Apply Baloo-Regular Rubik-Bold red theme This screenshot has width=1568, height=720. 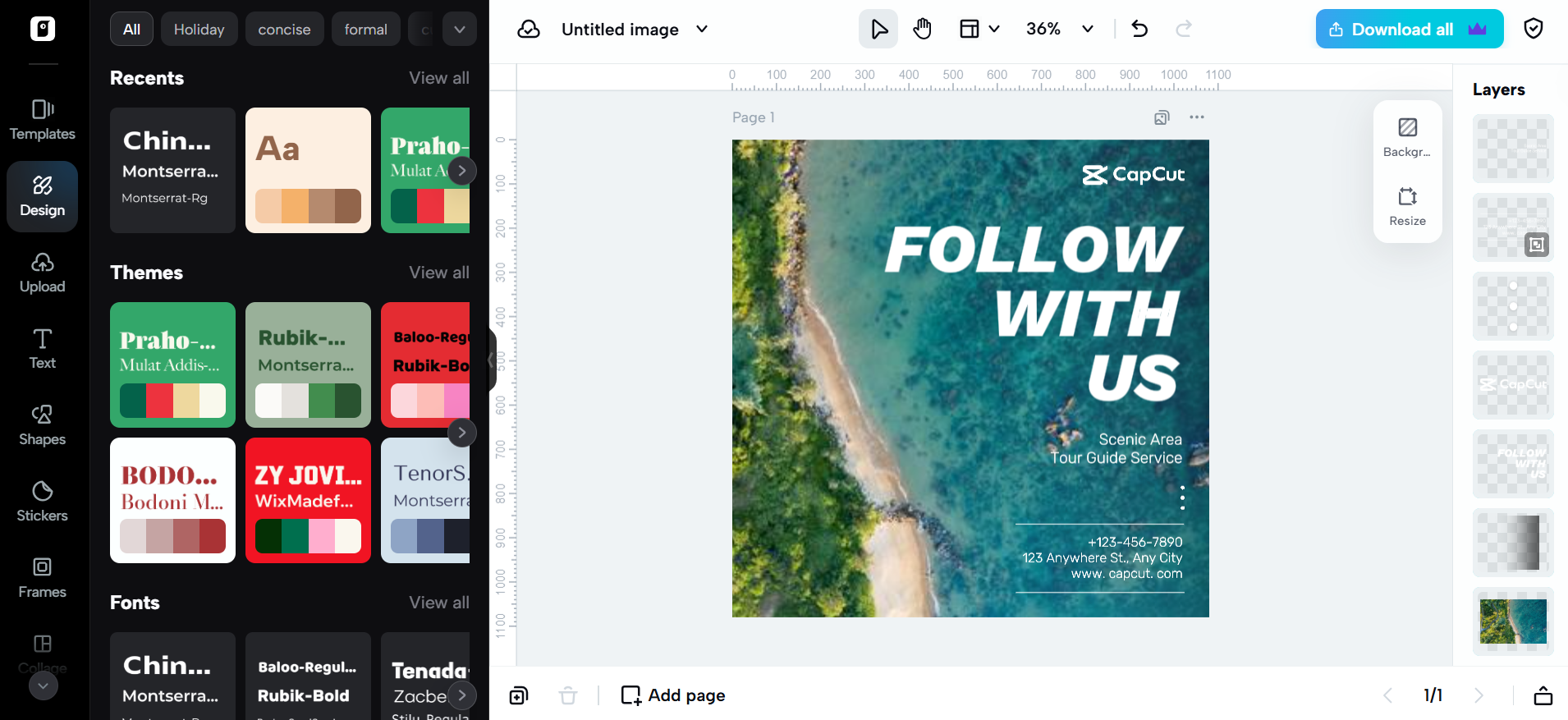pyautogui.click(x=425, y=365)
